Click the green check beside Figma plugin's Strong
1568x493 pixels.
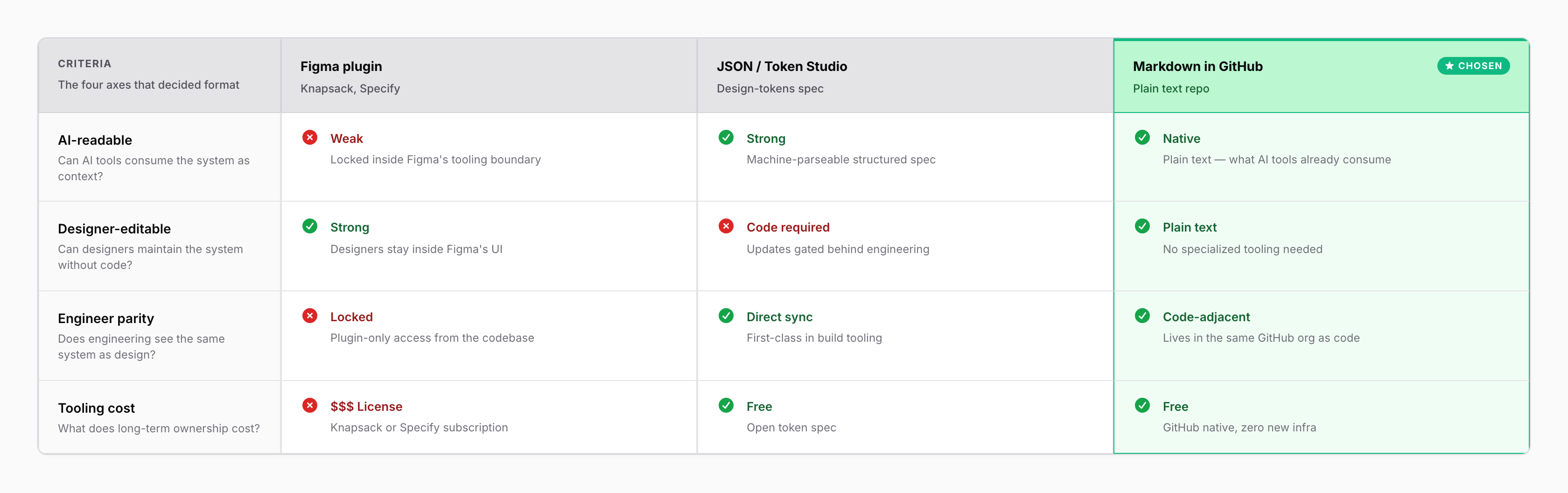pyautogui.click(x=310, y=226)
